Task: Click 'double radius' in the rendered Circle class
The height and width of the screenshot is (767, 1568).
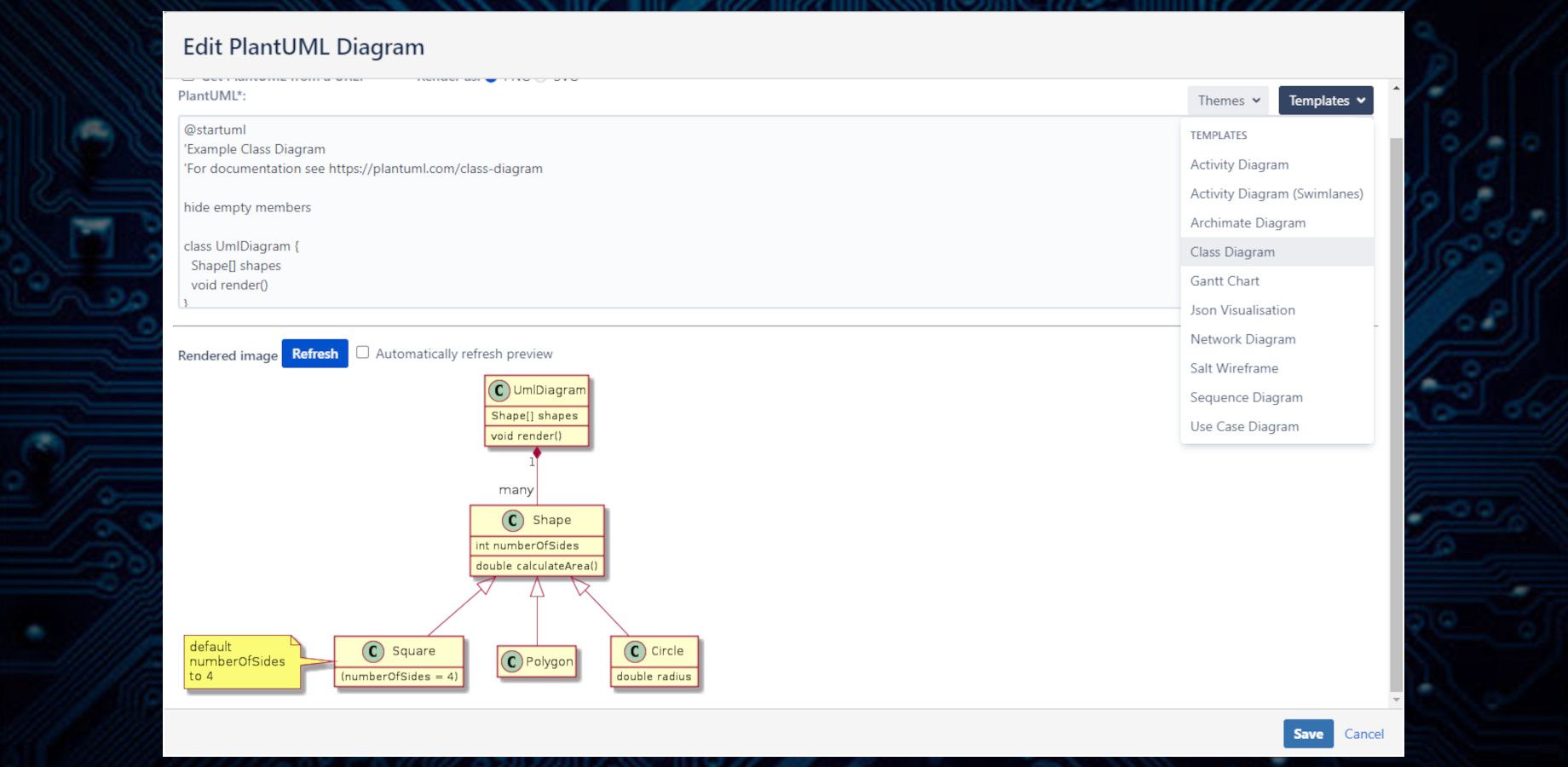Action: coord(654,677)
